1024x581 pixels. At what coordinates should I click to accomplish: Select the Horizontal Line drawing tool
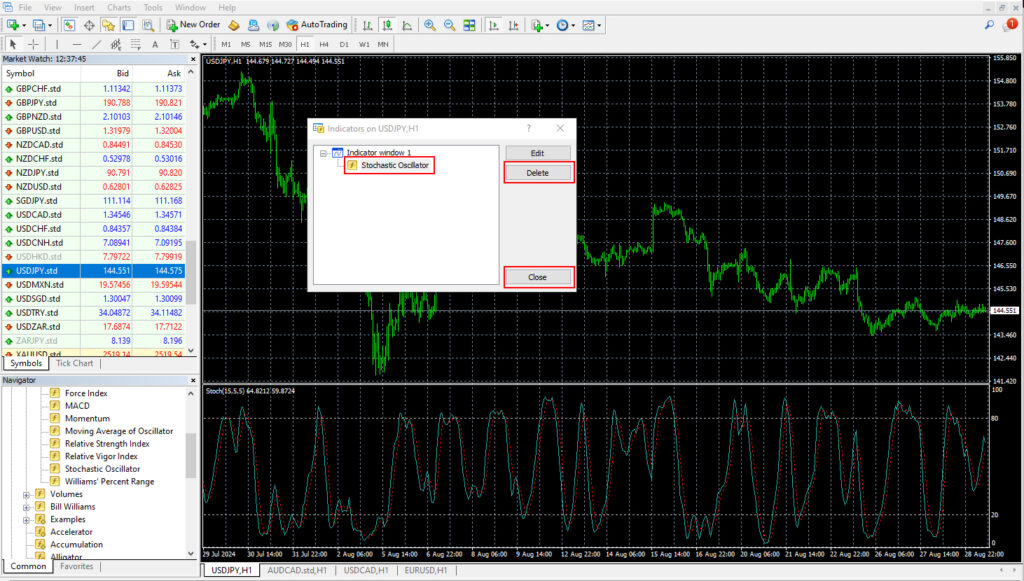click(77, 44)
